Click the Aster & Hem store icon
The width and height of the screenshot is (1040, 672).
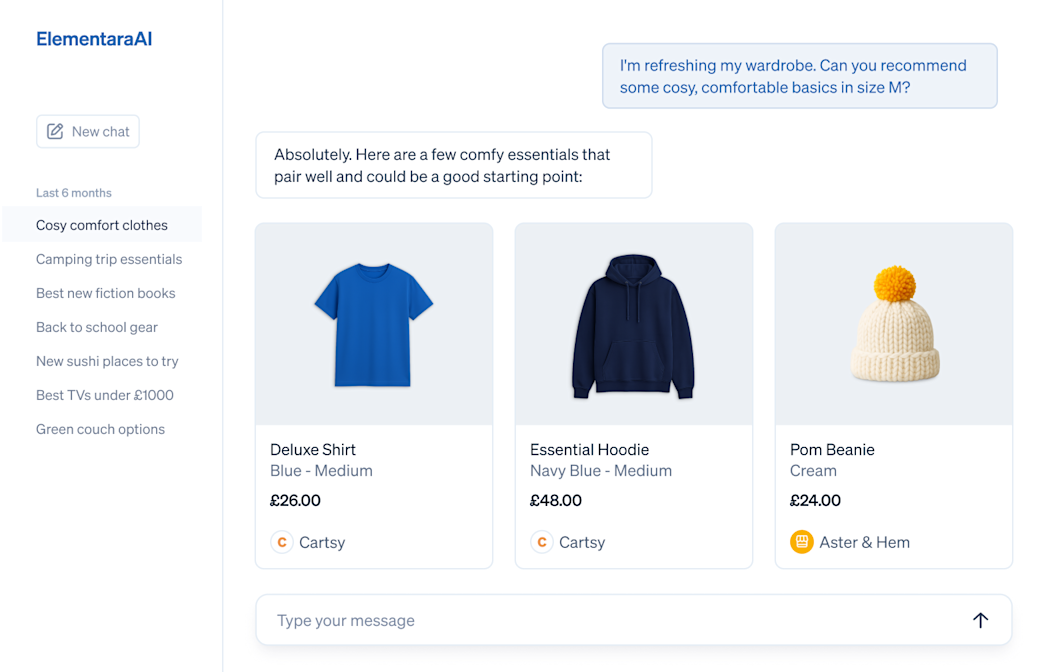pyautogui.click(x=802, y=542)
